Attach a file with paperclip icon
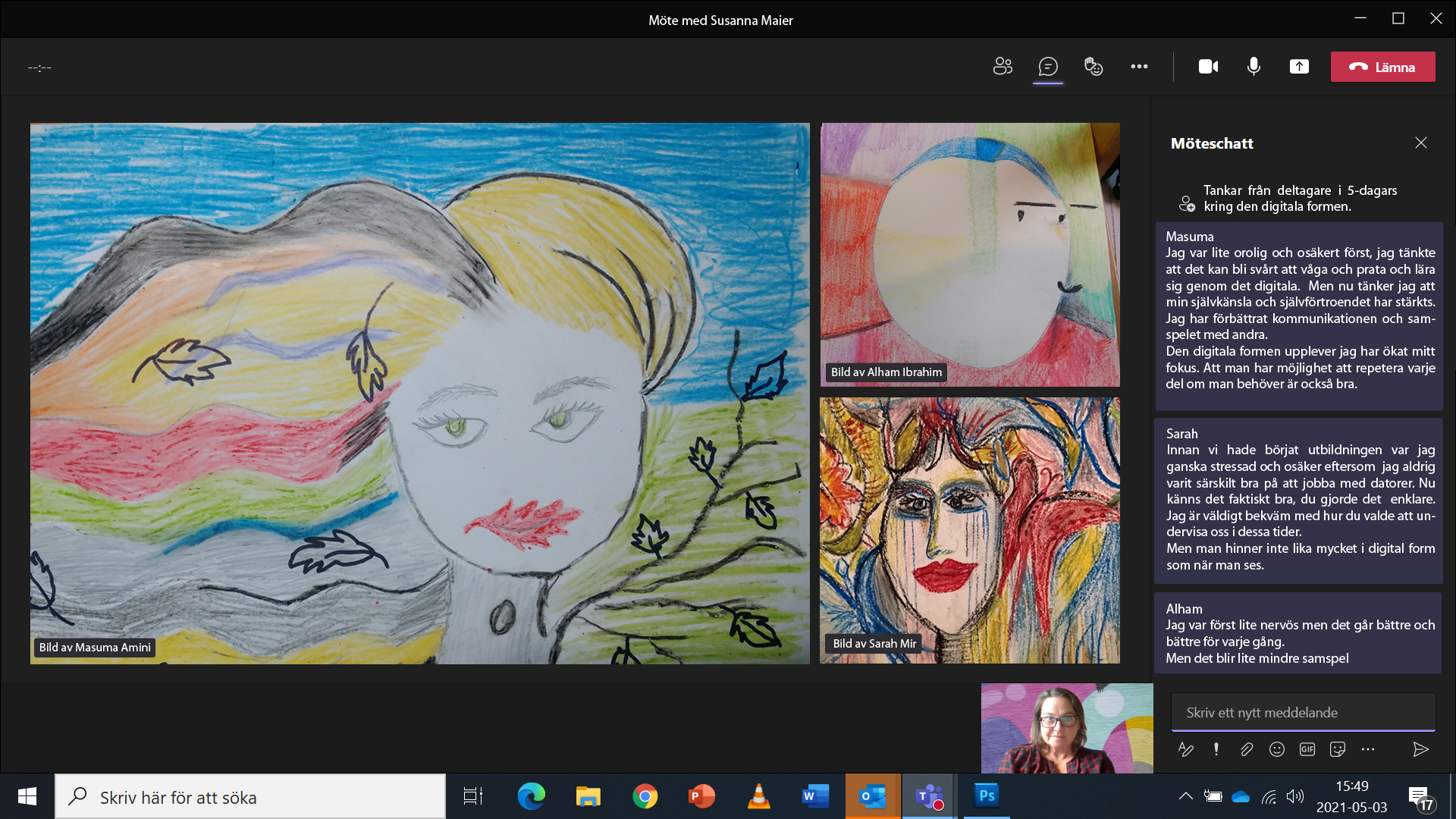1456x819 pixels. point(1247,749)
